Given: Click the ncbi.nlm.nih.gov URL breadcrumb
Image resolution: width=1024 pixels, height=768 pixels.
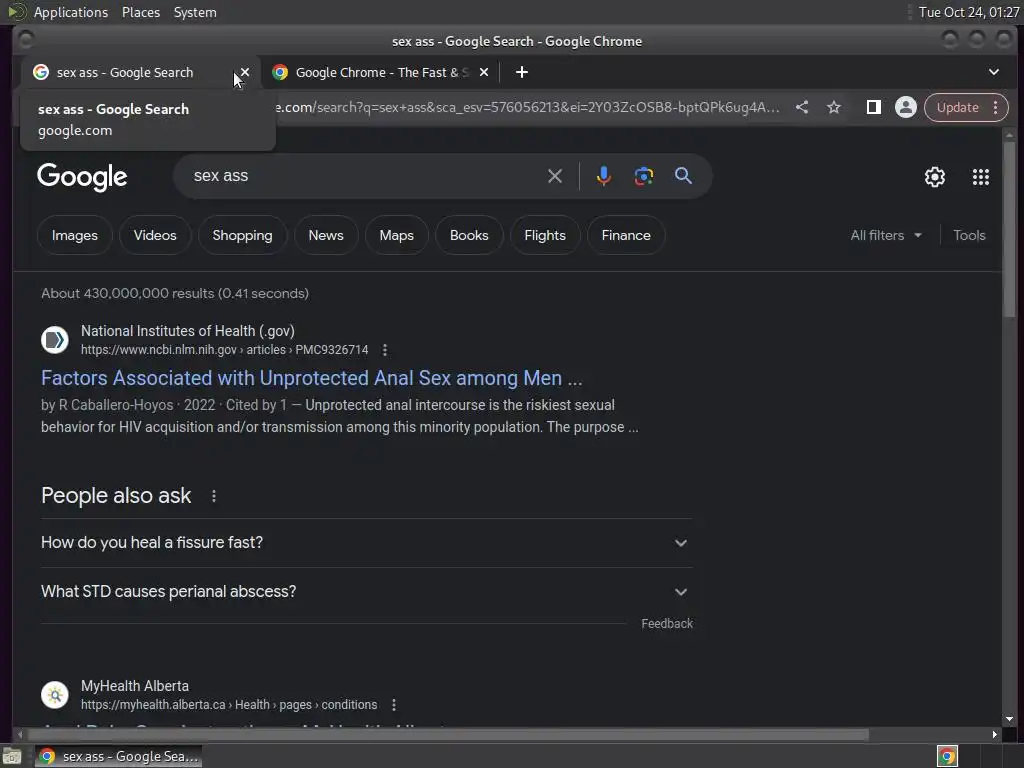Looking at the screenshot, I should 224,350.
